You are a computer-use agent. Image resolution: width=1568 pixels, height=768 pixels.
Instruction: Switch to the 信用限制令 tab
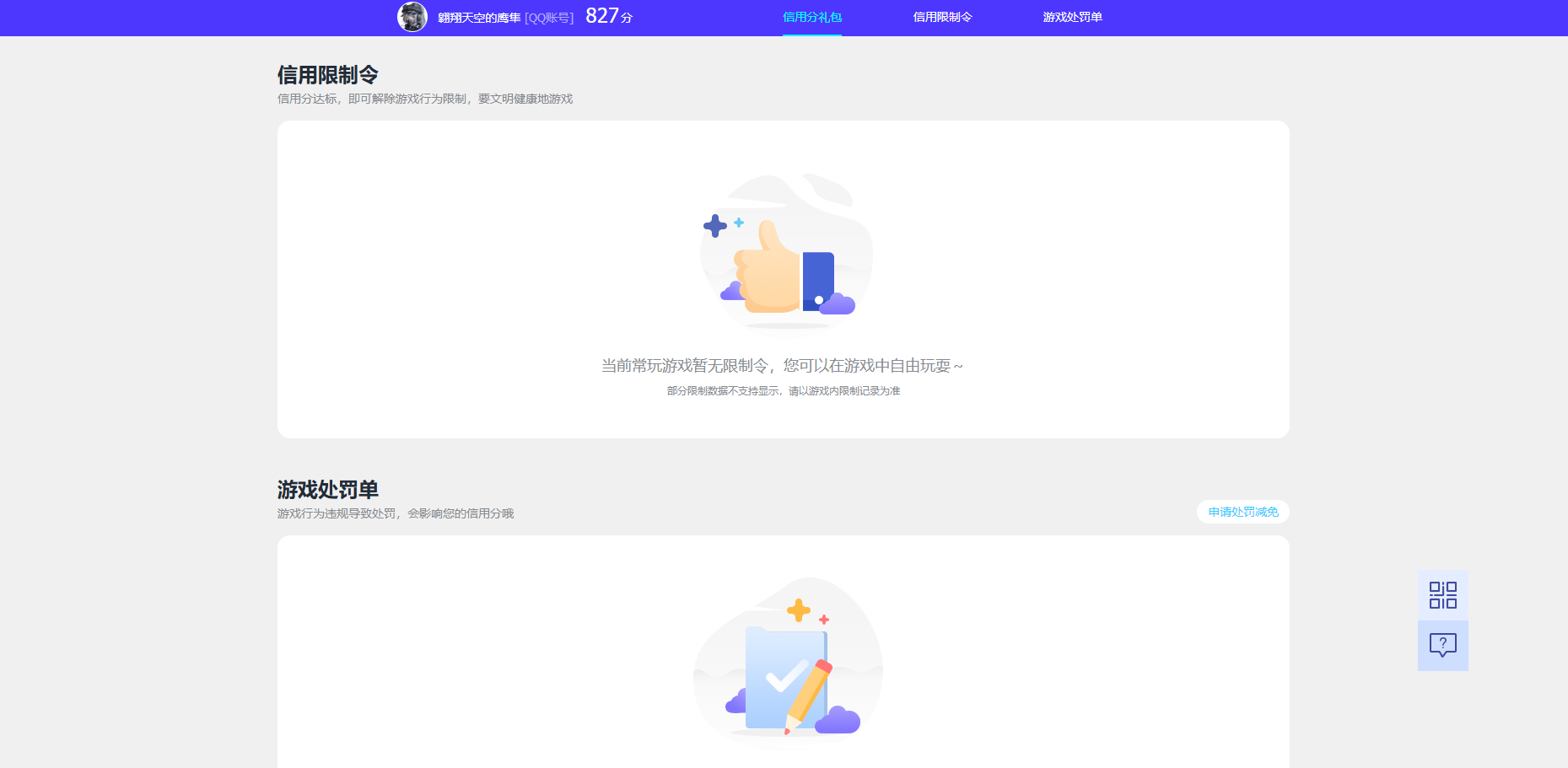click(x=942, y=17)
